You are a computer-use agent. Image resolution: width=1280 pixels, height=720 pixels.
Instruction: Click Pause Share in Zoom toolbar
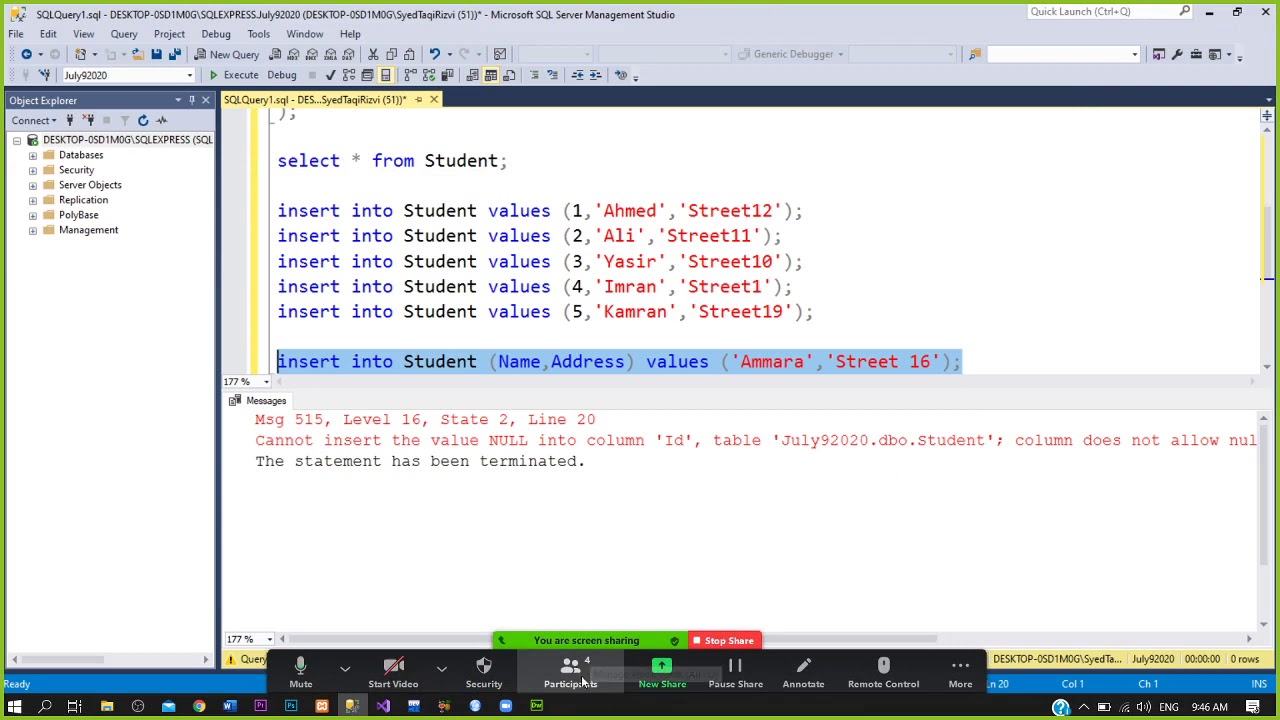[735, 672]
